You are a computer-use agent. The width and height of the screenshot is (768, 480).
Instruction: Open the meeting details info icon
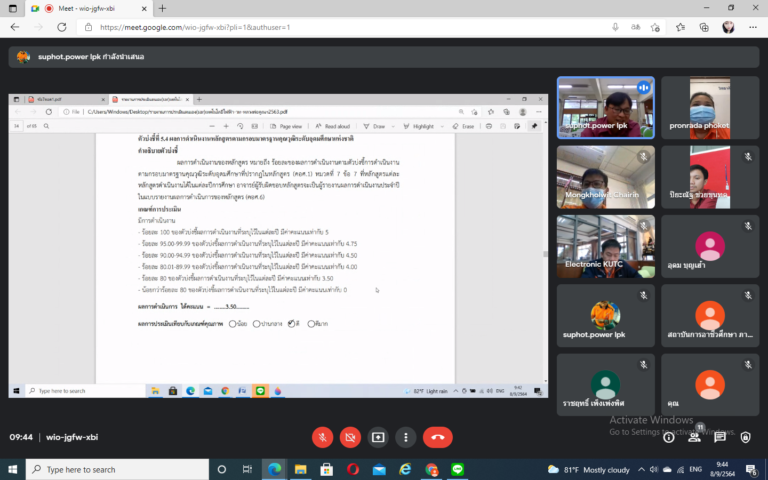click(x=669, y=437)
